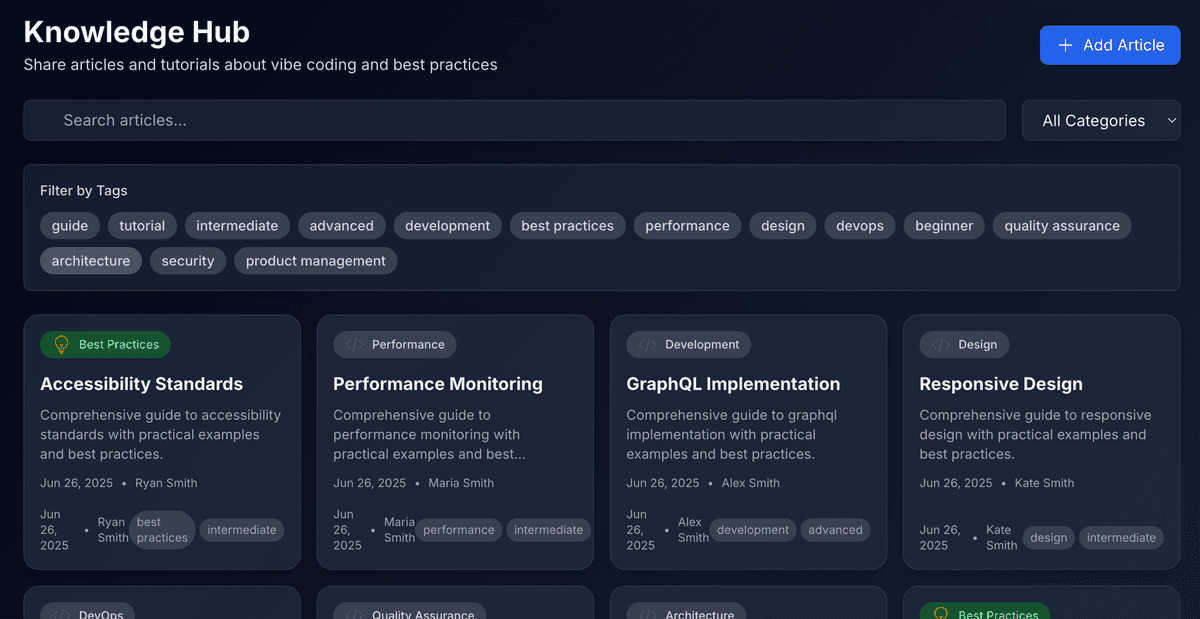Screen dimensions: 1200x619
Task: Click the Search articles input field
Action: 515,120
